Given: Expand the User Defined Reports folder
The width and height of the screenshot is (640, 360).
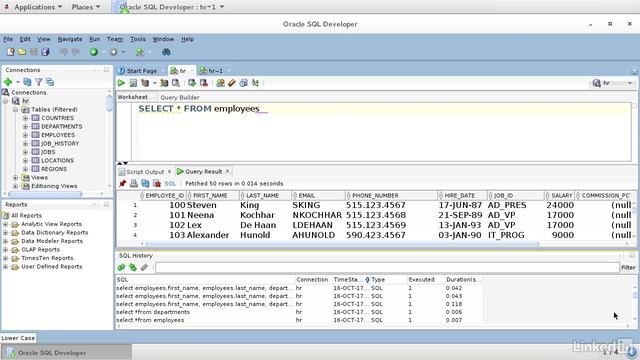Looking at the screenshot, I should point(6,267).
